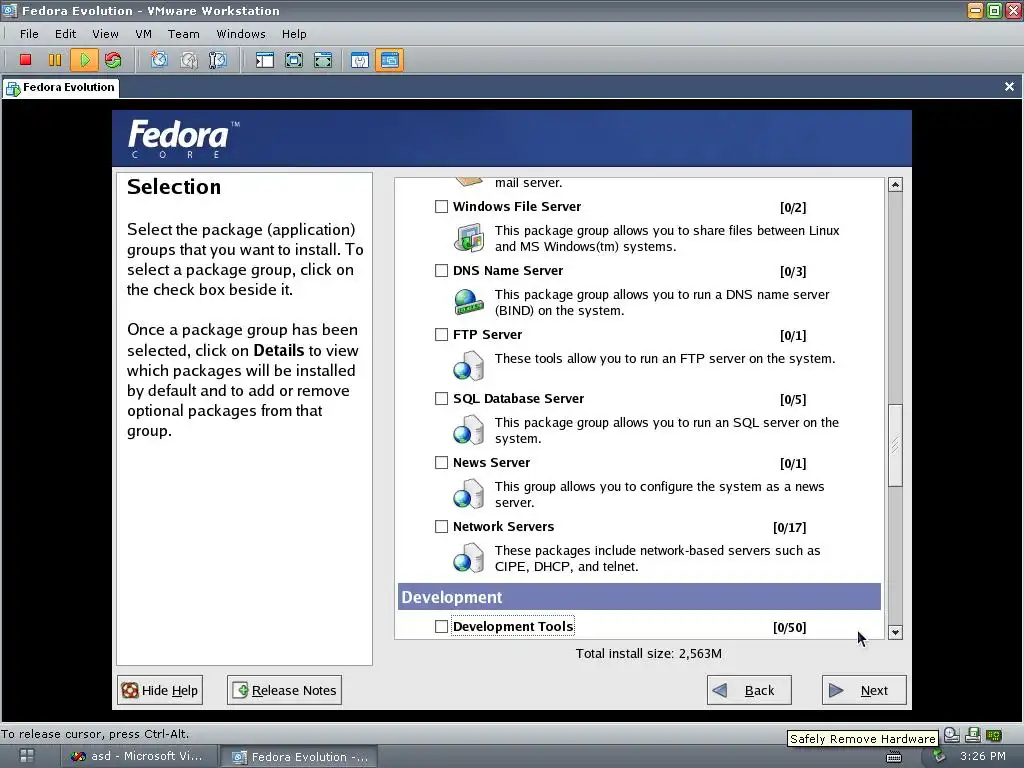The height and width of the screenshot is (768, 1024).
Task: Enable the Network Servers checkbox
Action: (441, 527)
